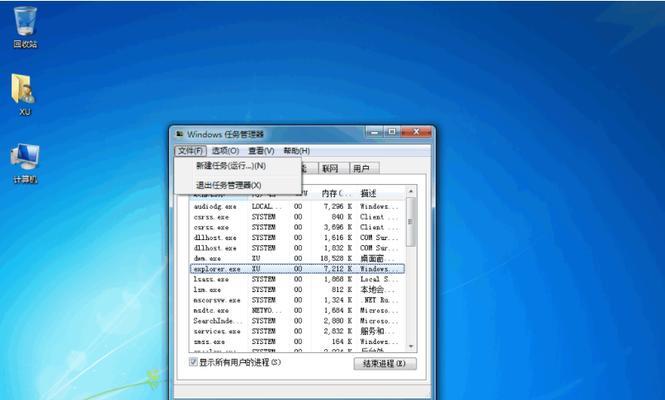Select the dllhost.exe row using 1,832 K
The image size is (665, 400).
pyautogui.click(x=297, y=248)
